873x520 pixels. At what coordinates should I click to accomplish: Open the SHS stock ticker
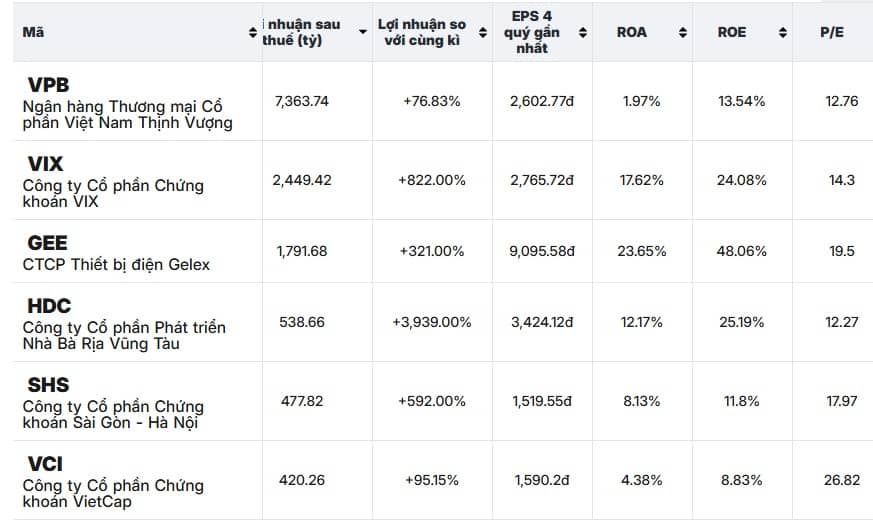(x=48, y=386)
